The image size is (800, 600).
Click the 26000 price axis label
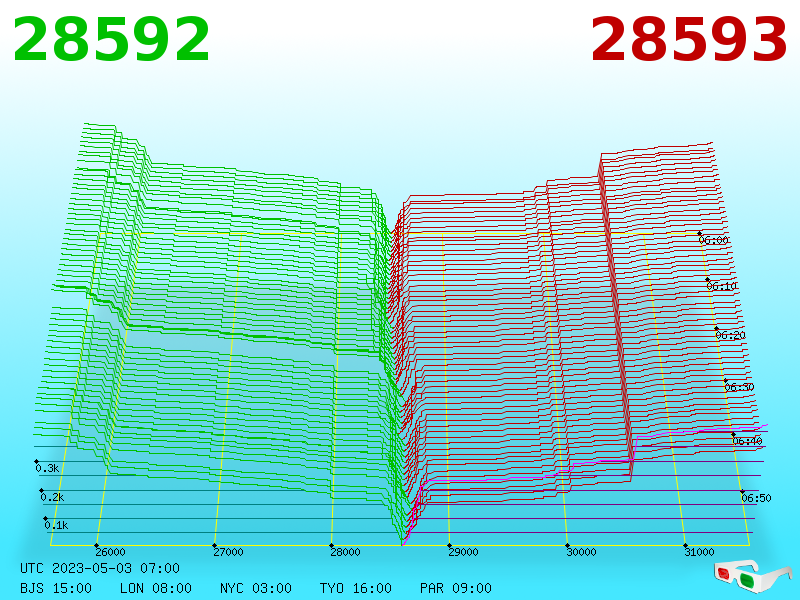click(x=110, y=552)
